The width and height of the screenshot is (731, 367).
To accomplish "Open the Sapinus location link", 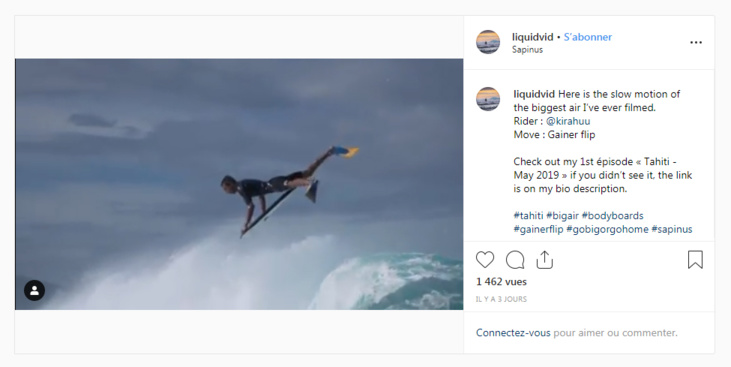I will (527, 49).
